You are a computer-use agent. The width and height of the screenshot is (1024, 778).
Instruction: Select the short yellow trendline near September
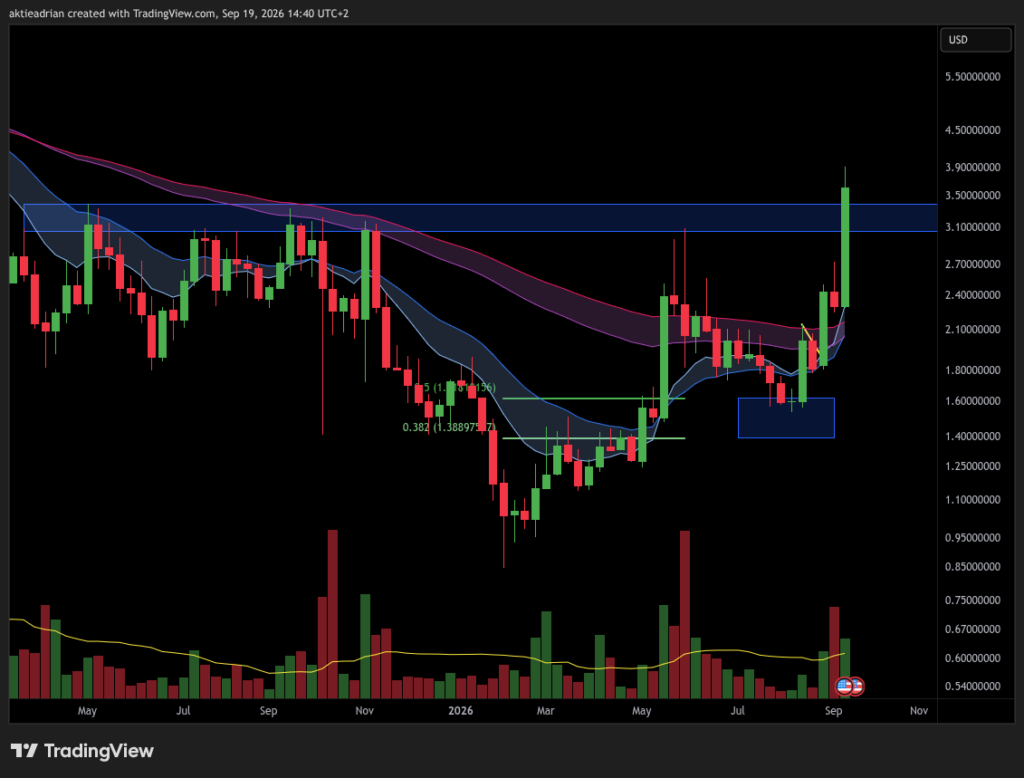pyautogui.click(x=810, y=338)
